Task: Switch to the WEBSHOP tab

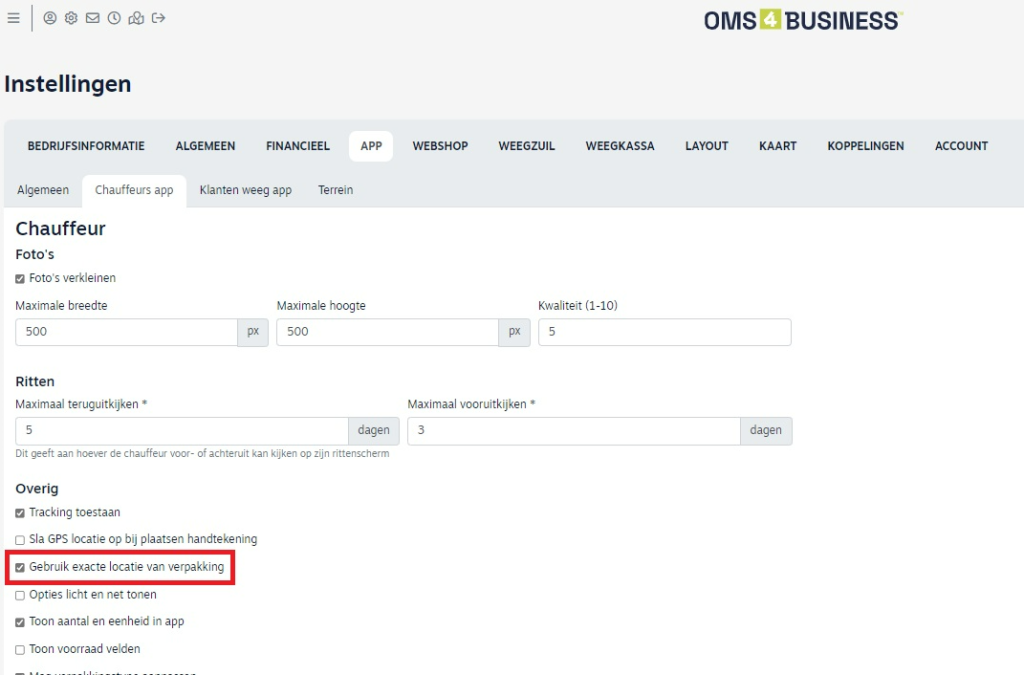Action: coord(440,146)
